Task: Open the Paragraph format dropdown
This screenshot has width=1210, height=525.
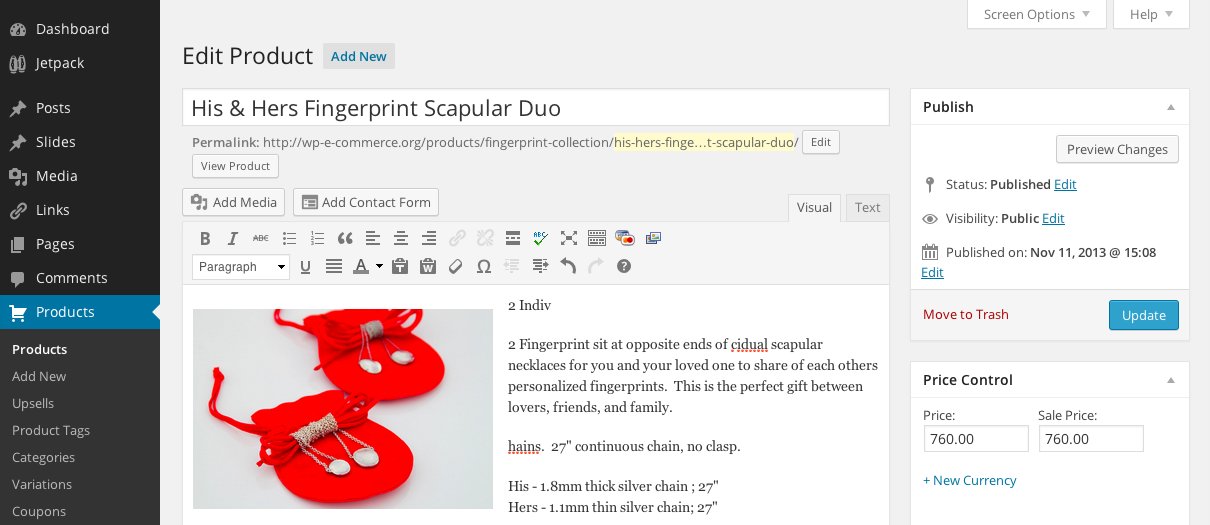Action: pyautogui.click(x=240, y=267)
